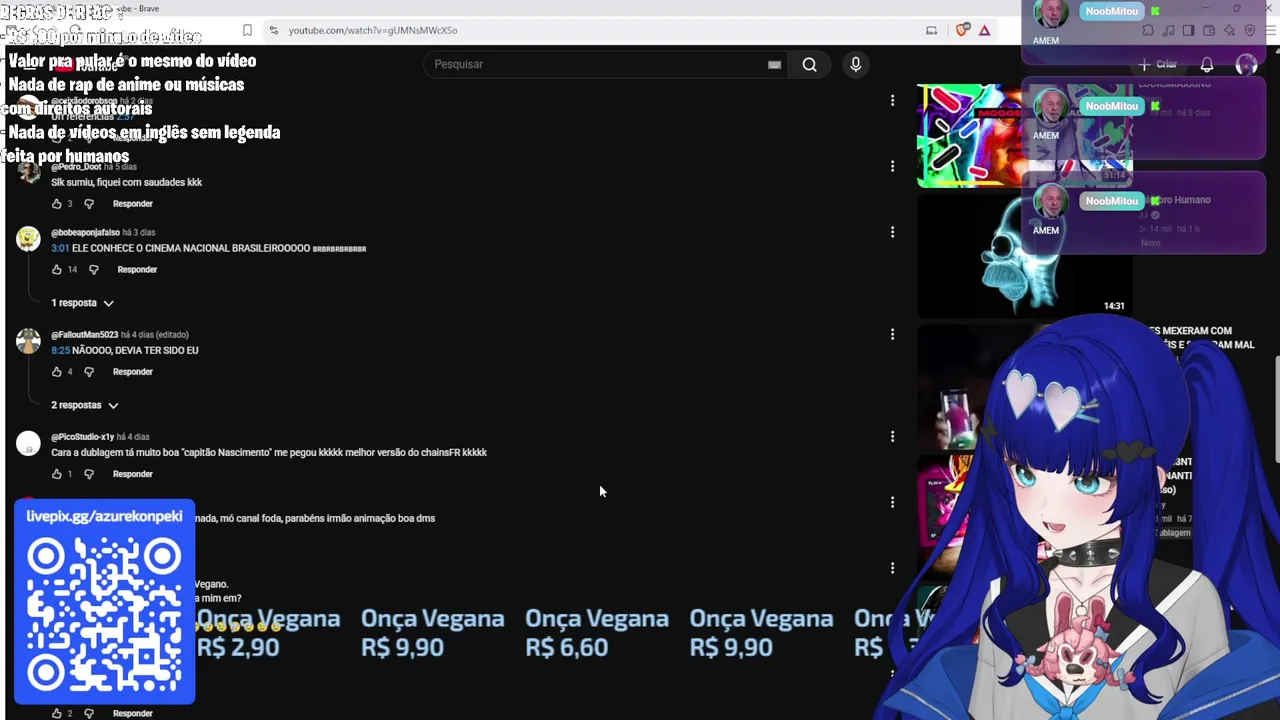Viewport: 1280px width, 720px height.
Task: Open the Leo AI sparkle icon
Action: (1229, 31)
